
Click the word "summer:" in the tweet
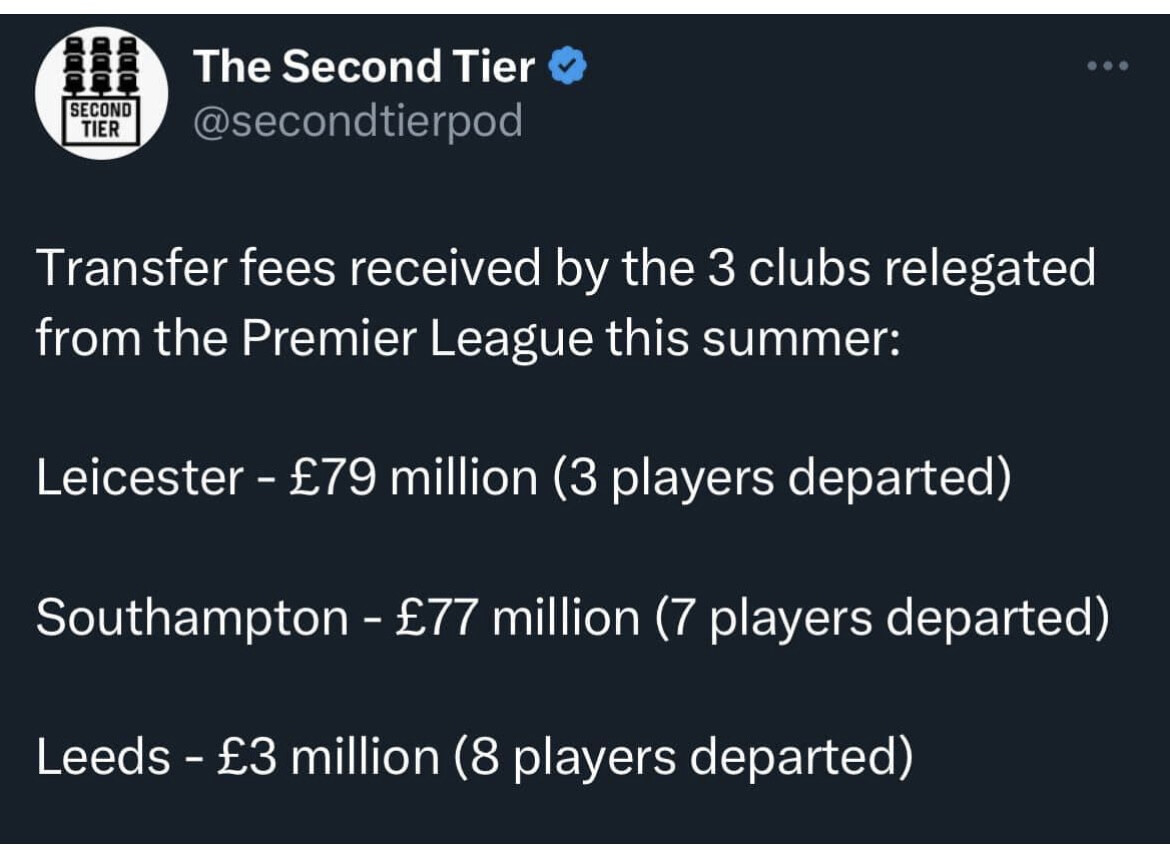(801, 340)
